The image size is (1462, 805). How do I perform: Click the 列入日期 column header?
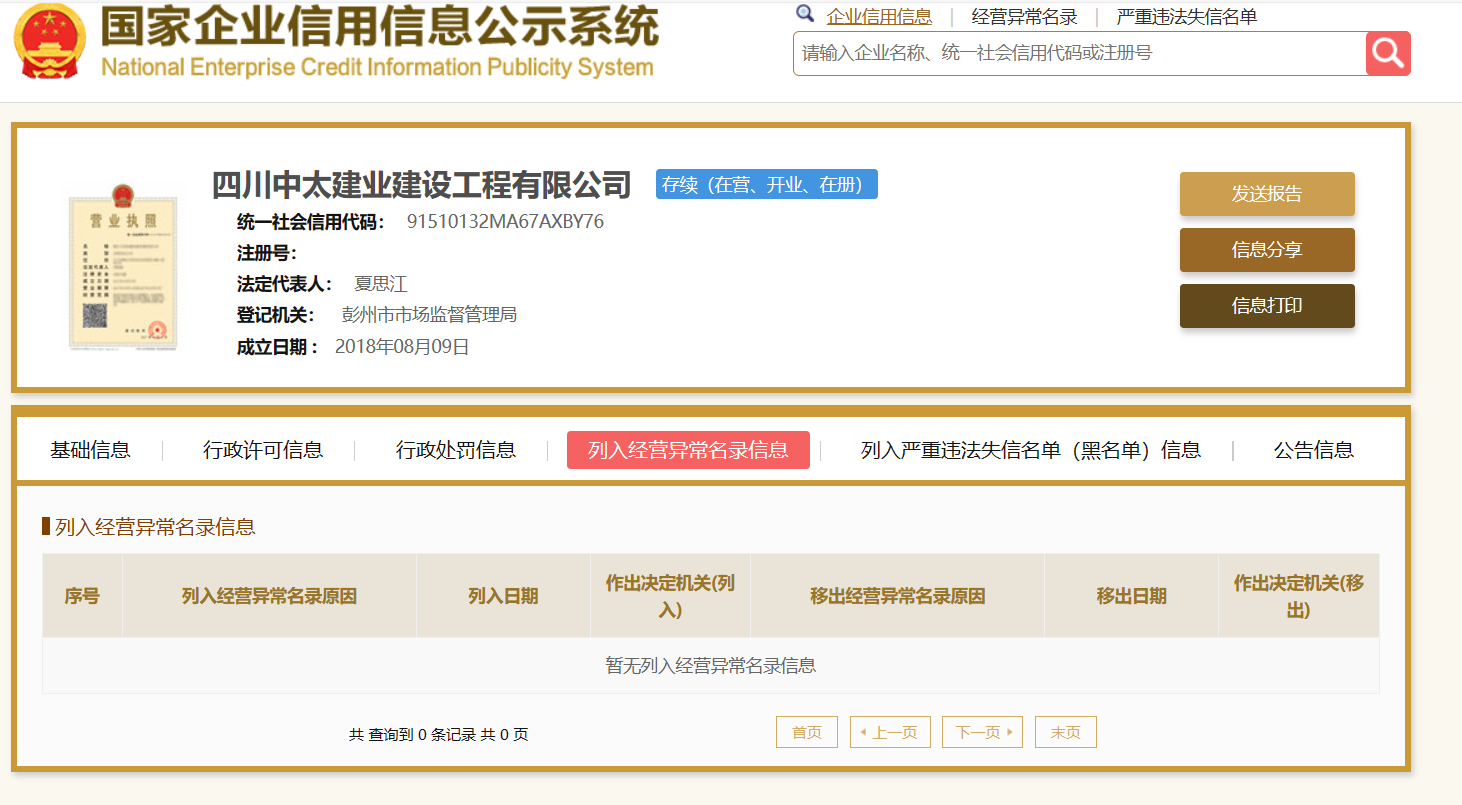point(503,596)
